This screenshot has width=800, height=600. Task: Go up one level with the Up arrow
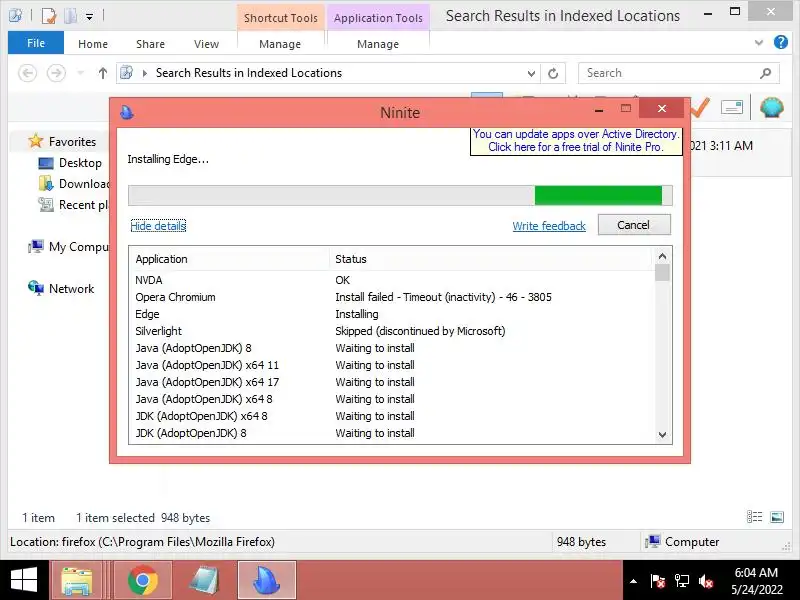tap(103, 73)
